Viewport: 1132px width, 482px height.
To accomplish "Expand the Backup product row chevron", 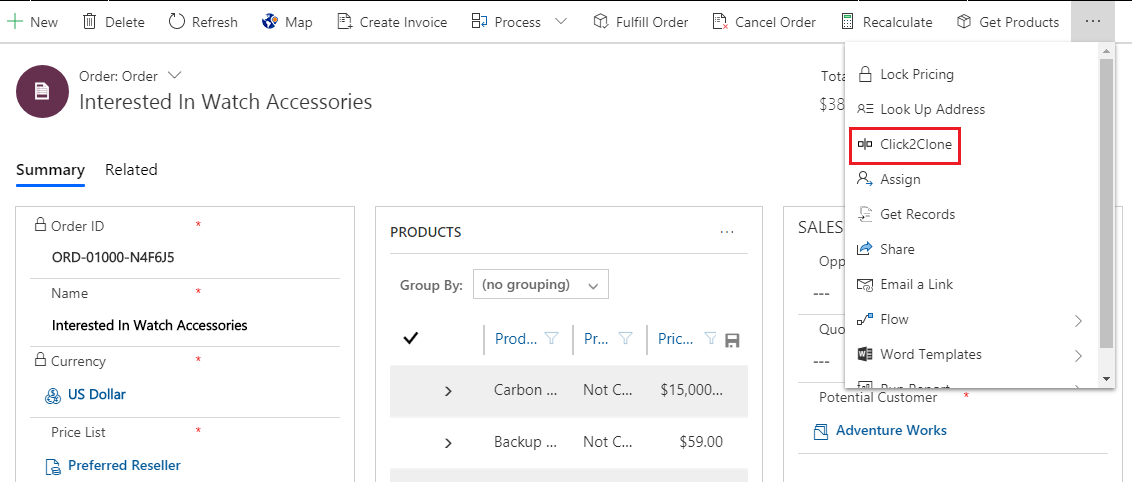I will click(448, 443).
